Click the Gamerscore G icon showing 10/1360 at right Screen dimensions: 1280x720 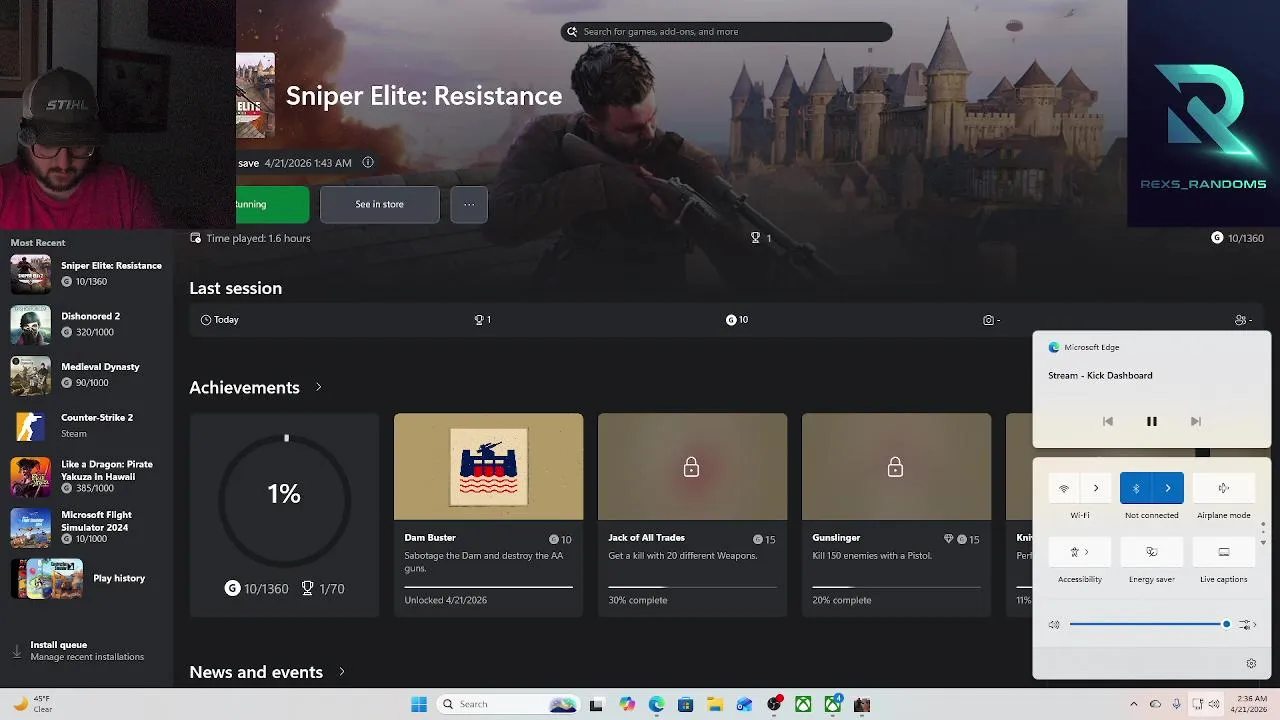point(1217,238)
